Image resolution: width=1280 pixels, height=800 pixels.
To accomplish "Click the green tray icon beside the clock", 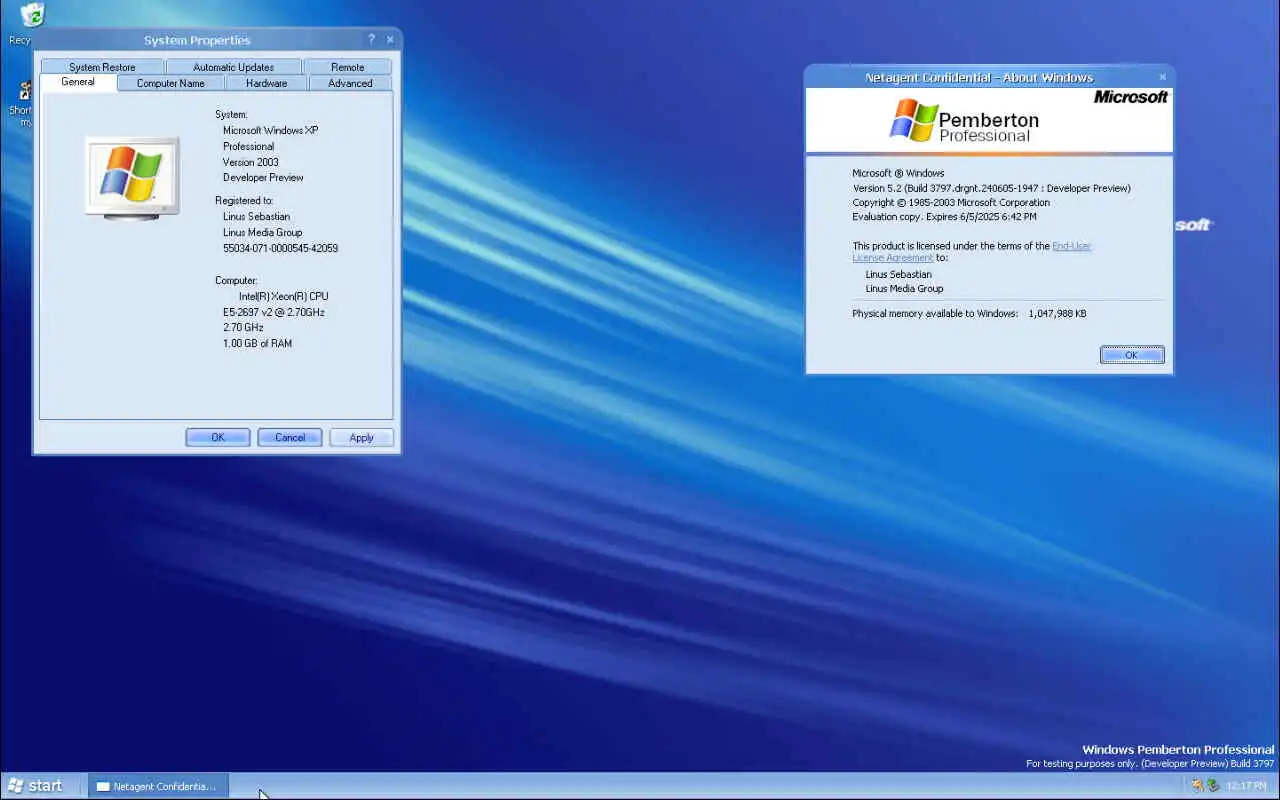I will pyautogui.click(x=1213, y=785).
